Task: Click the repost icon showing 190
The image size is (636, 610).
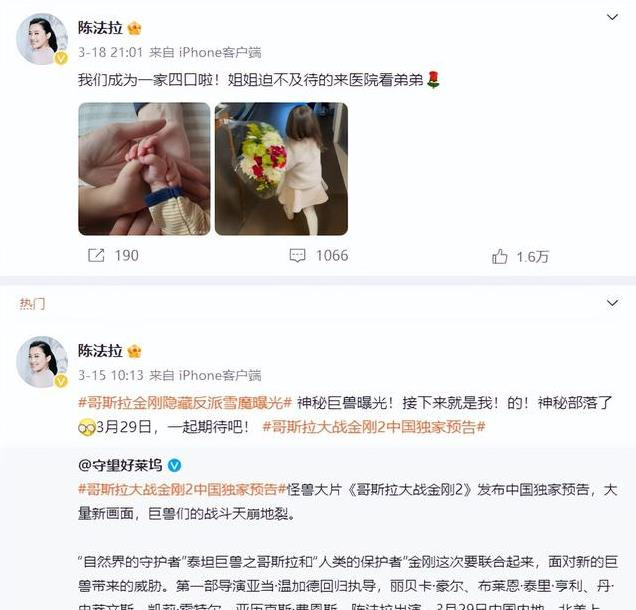Action: point(96,255)
